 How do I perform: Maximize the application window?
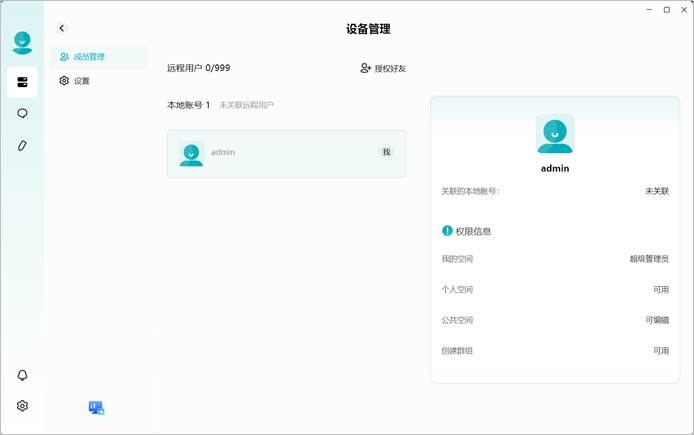[667, 10]
